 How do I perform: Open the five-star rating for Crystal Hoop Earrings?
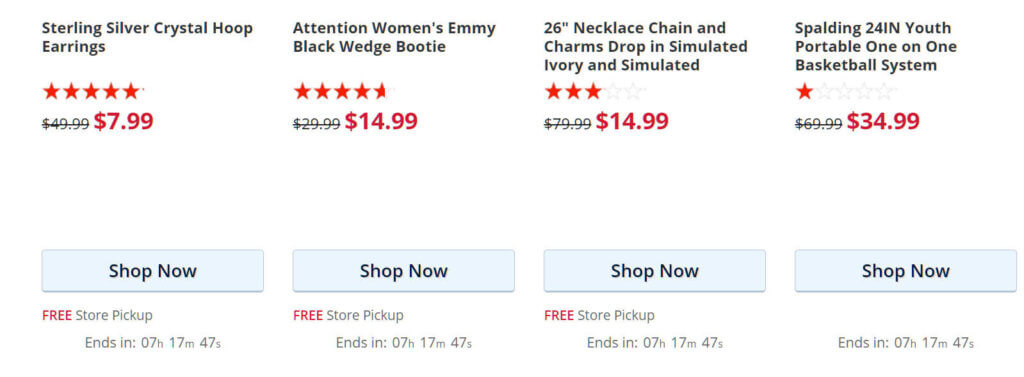click(93, 91)
